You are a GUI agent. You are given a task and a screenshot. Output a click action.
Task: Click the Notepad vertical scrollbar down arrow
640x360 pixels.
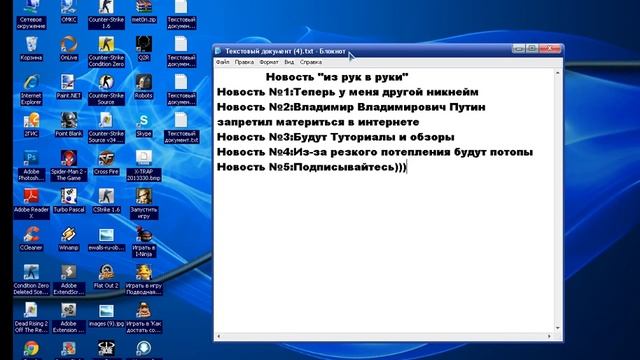(x=558, y=328)
